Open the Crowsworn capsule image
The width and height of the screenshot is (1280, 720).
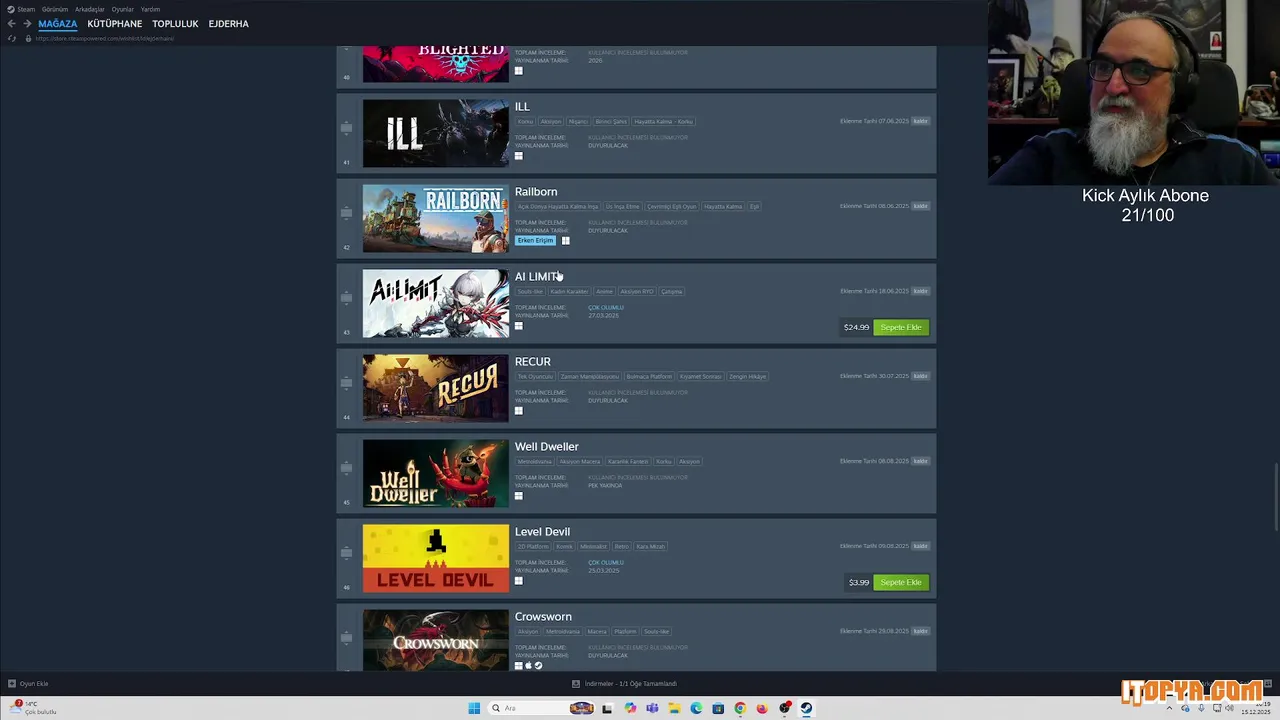(435, 640)
